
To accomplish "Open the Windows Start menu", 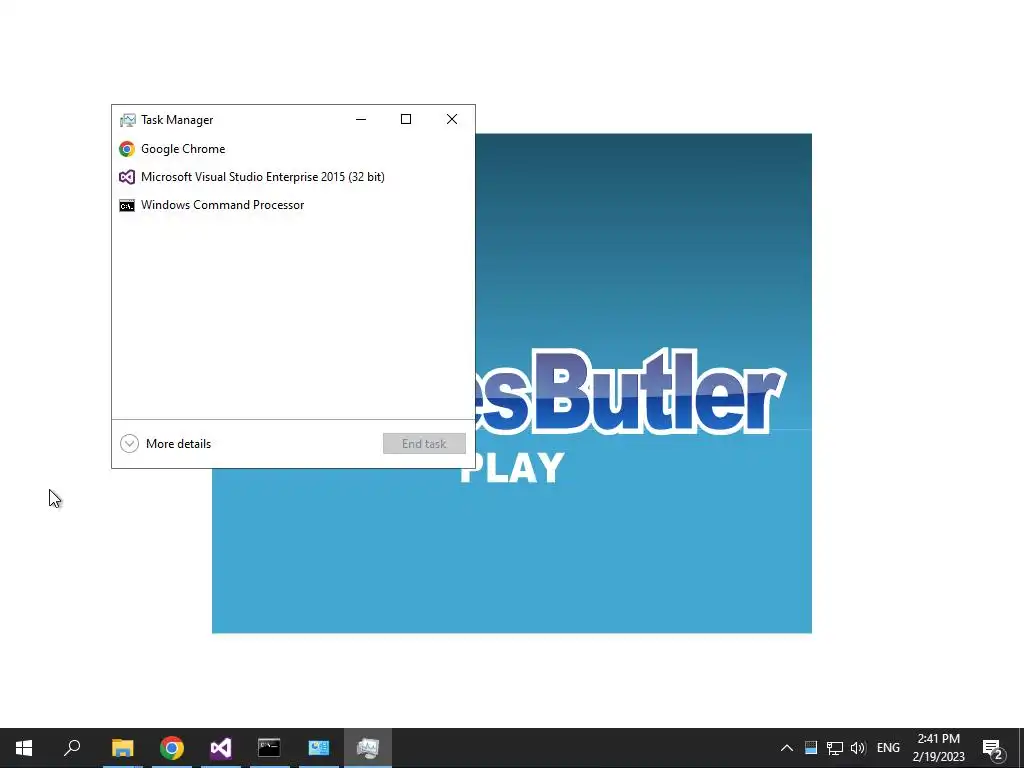I will 24,748.
